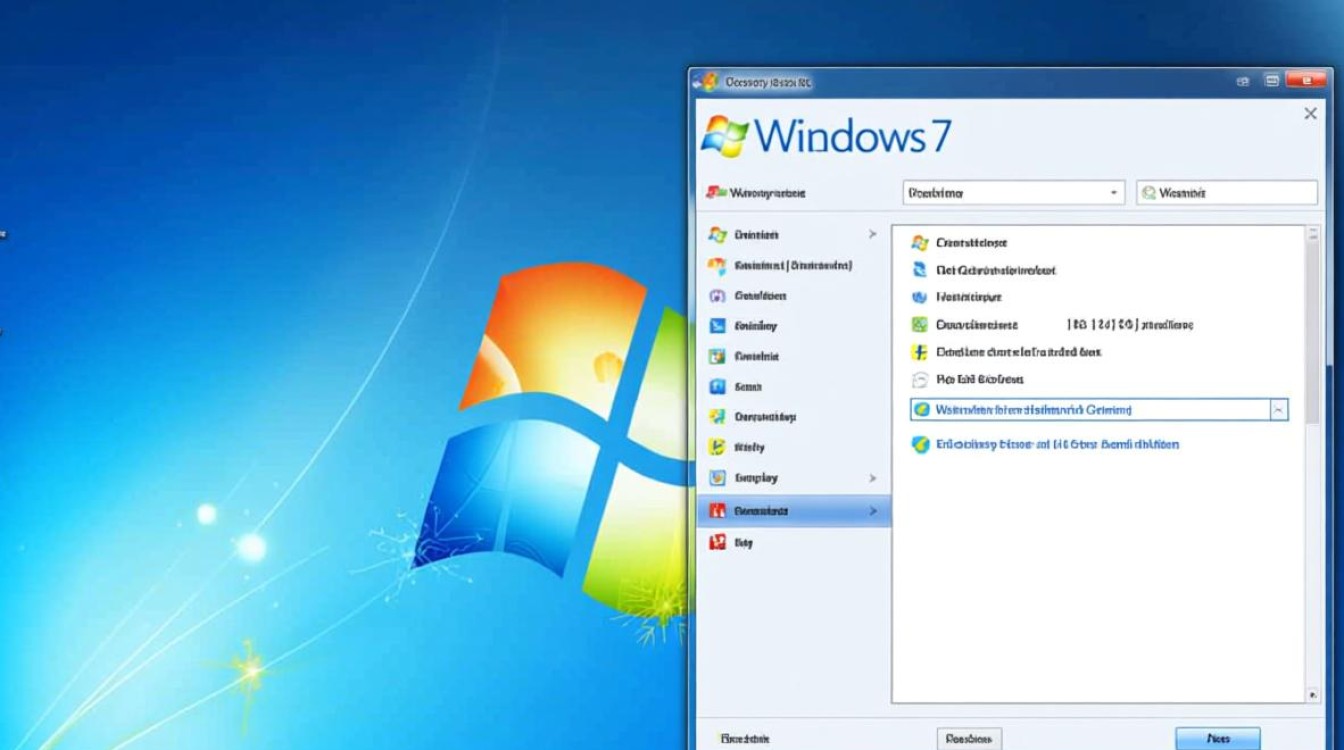Click the blue monitor icon in left sidebar
1344x750 pixels.
pyautogui.click(x=717, y=326)
